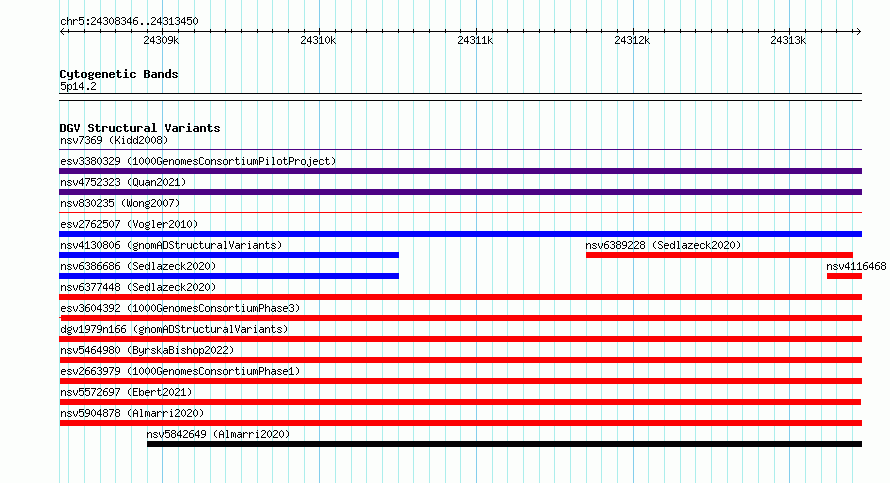Screen dimensions: 890x483
Task: Select the 5p14.2 band label
Action: point(78,87)
